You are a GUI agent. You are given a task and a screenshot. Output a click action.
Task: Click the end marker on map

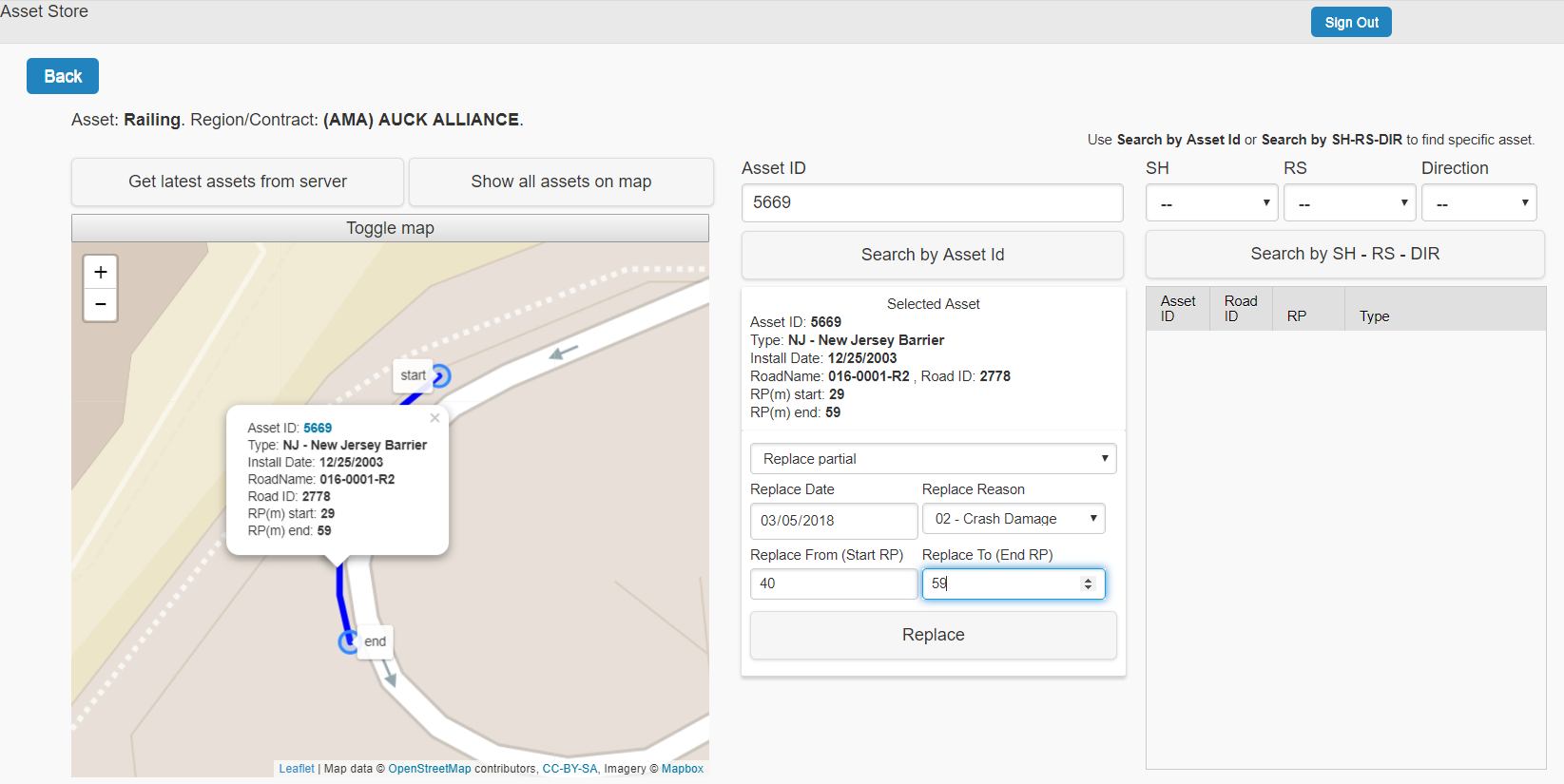coord(349,642)
